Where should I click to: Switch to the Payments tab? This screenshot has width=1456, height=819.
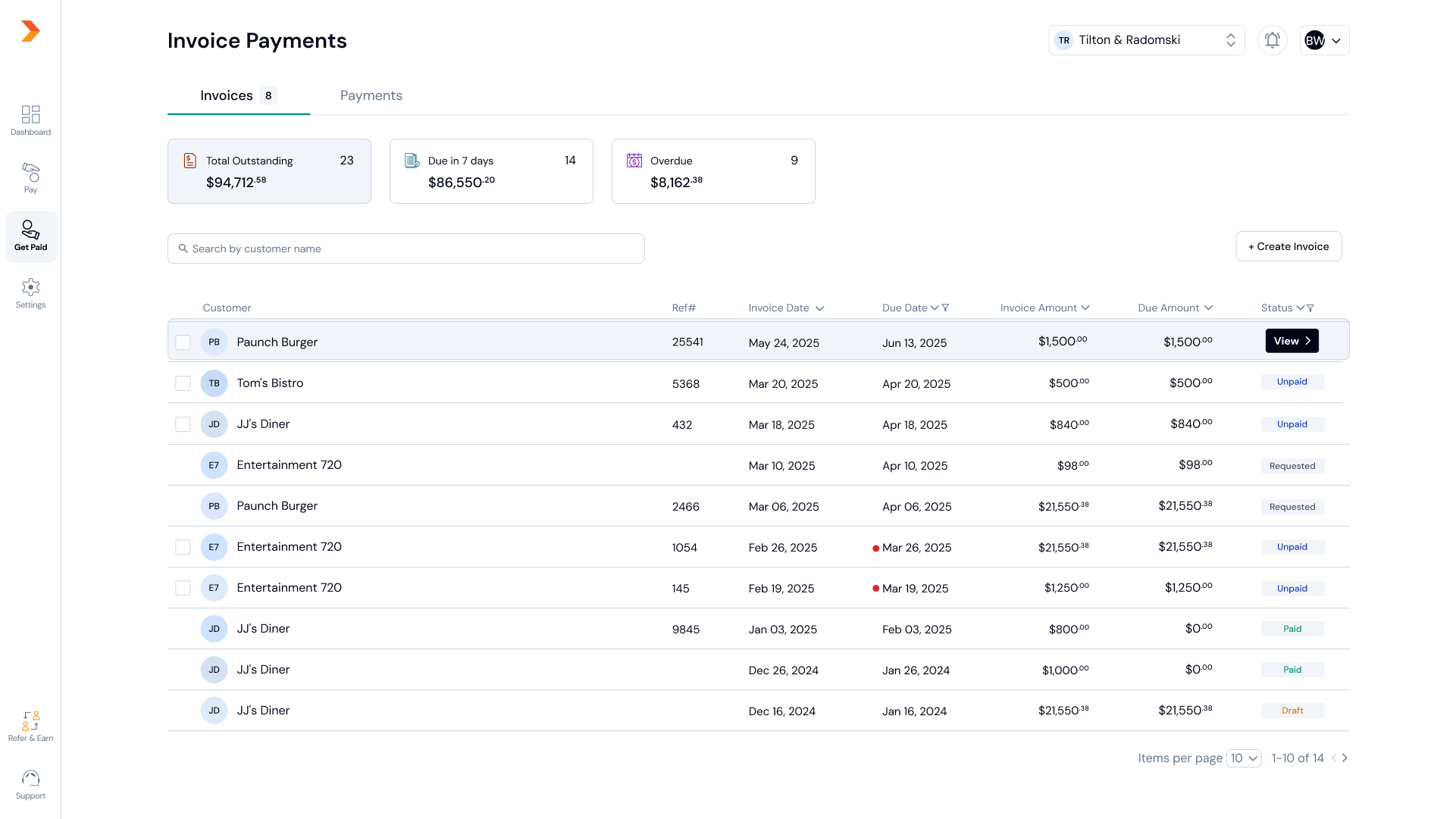[371, 95]
